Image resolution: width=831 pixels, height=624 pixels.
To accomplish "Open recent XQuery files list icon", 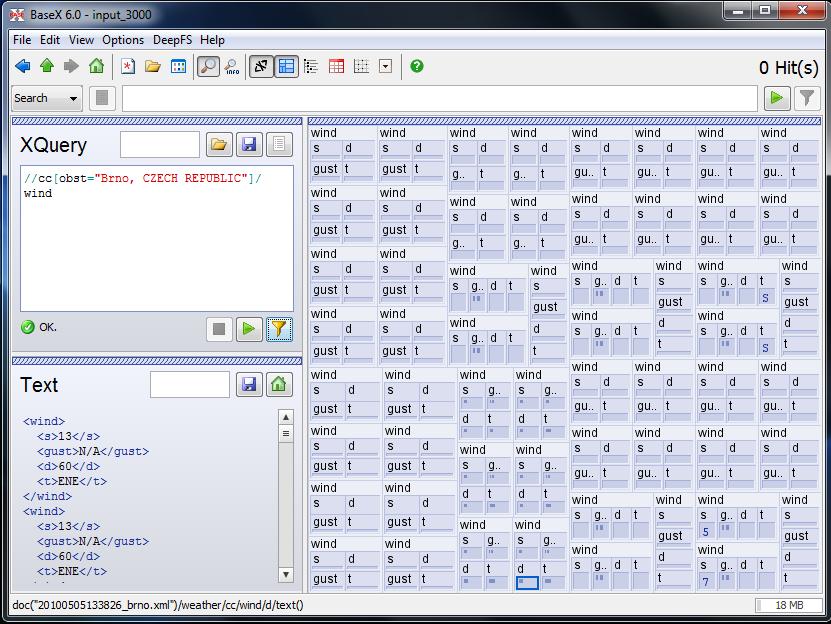I will click(279, 144).
